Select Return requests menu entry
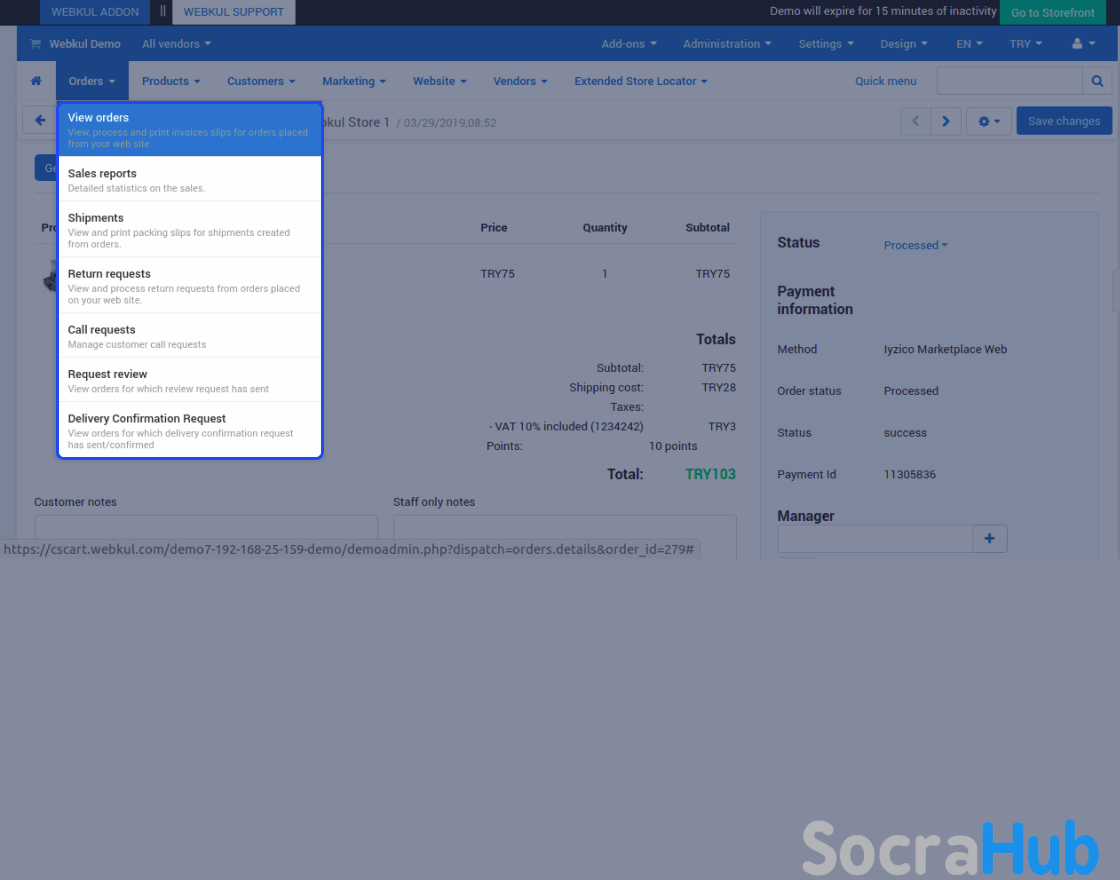The height and width of the screenshot is (880, 1120). point(190,286)
